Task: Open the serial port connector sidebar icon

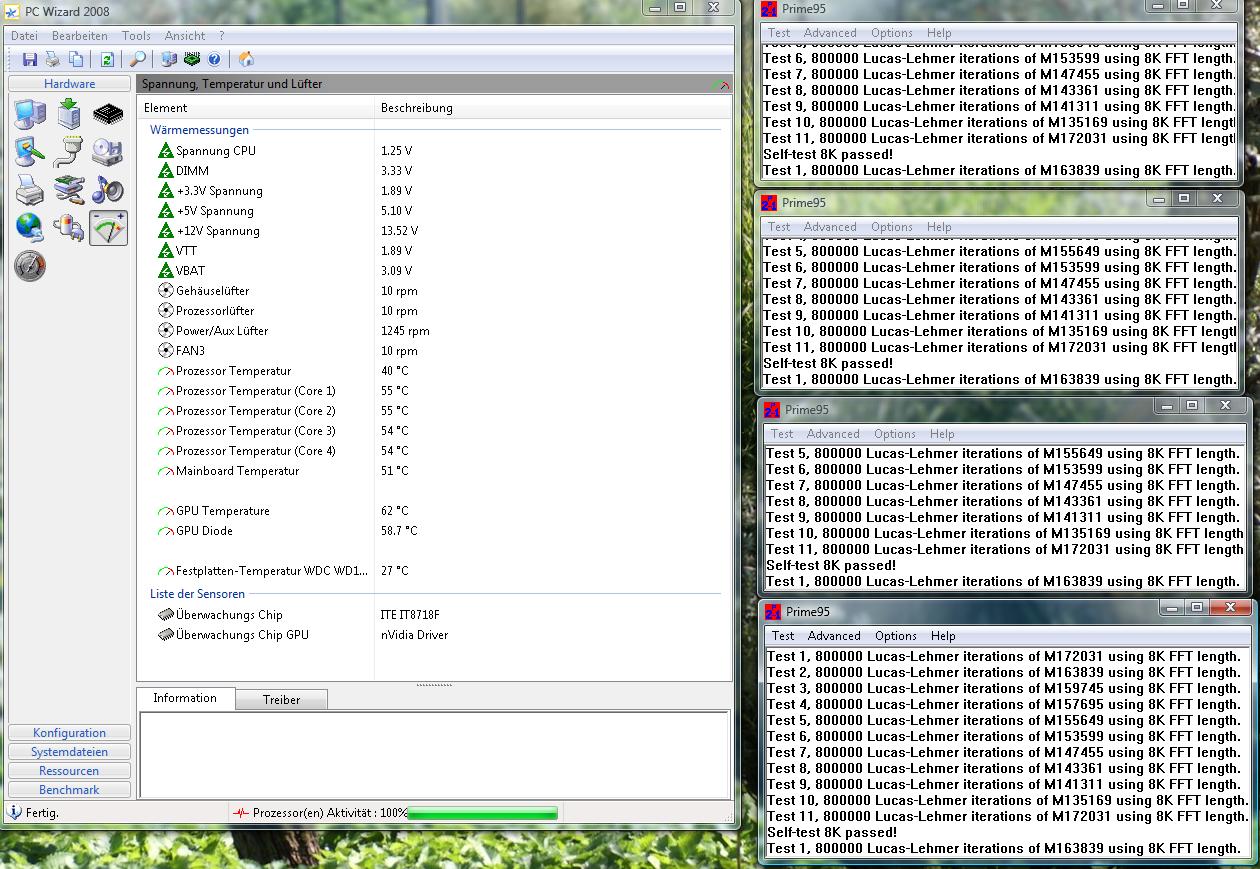Action: 69,152
